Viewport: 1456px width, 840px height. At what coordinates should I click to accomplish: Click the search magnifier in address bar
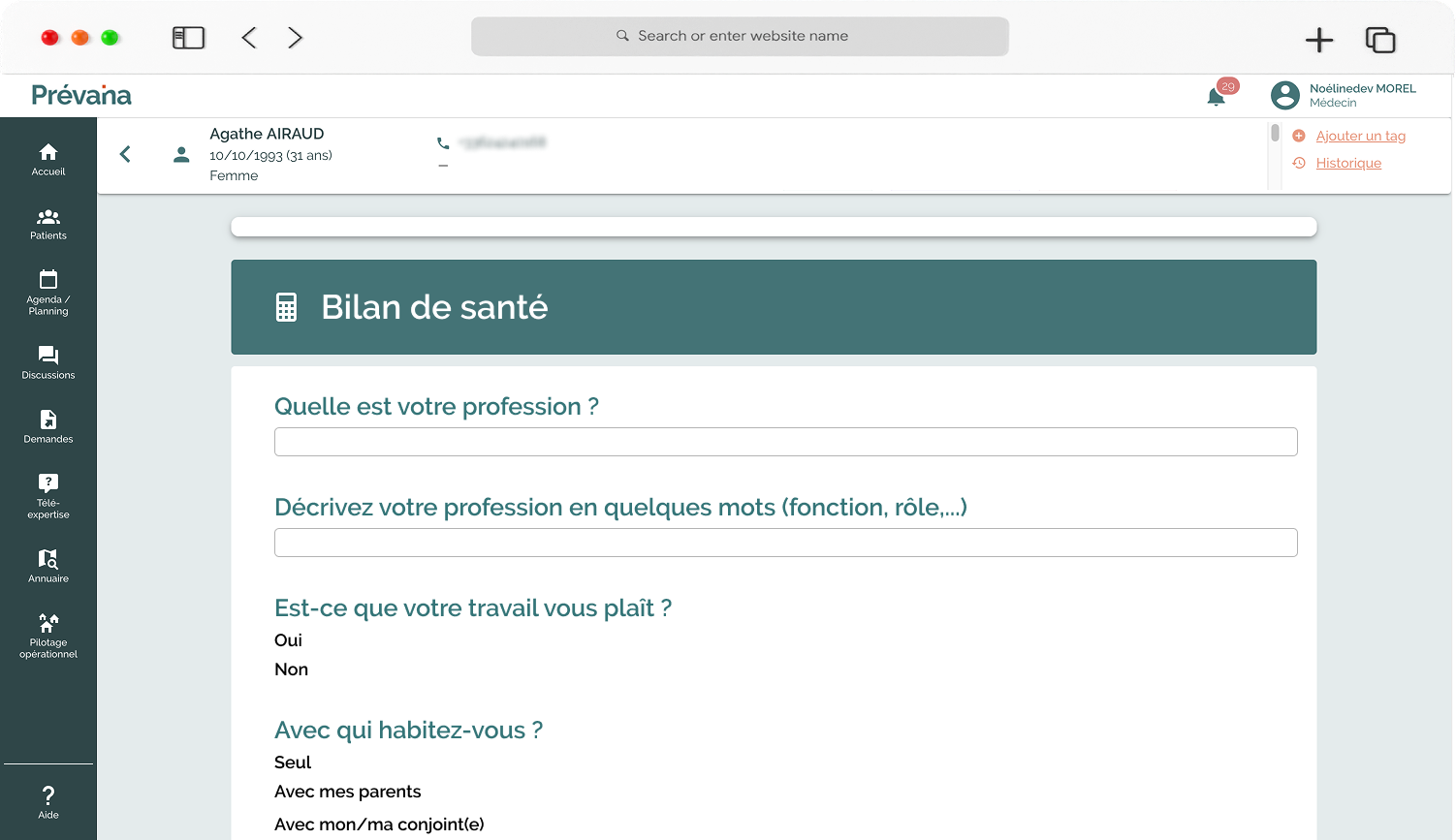[622, 36]
